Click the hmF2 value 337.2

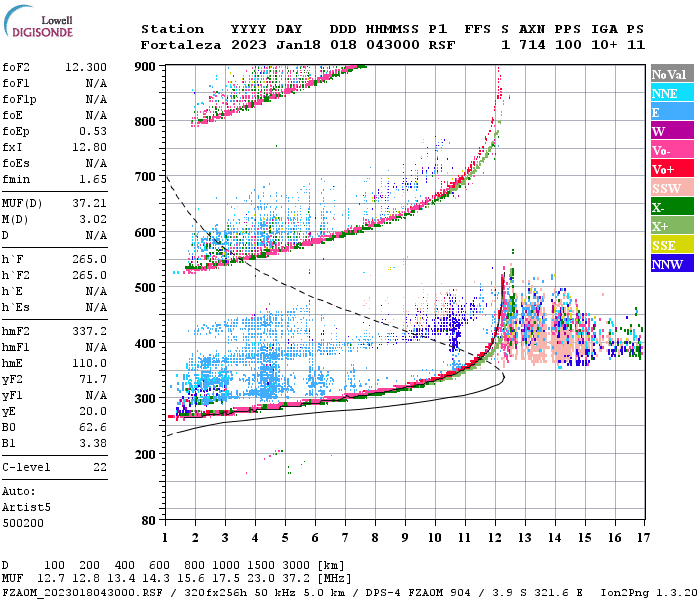(x=89, y=331)
